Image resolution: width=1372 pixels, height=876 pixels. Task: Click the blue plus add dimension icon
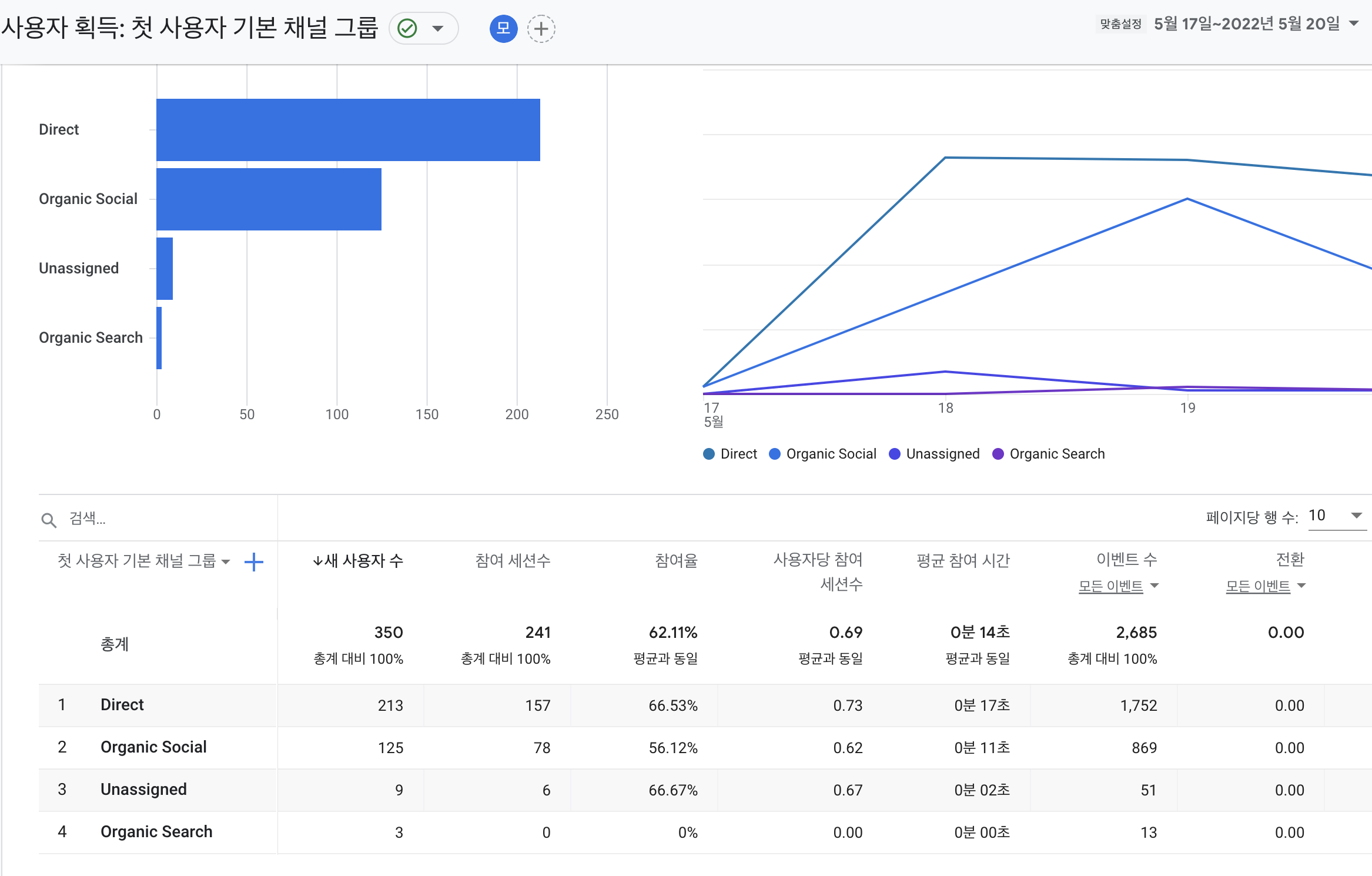253,562
